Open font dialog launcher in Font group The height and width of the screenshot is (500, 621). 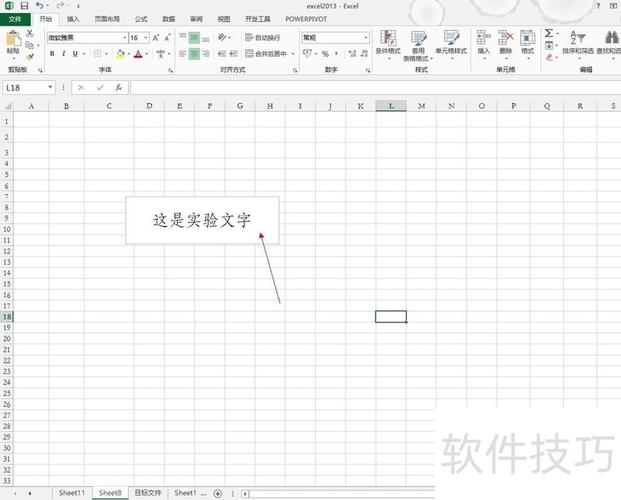[x=170, y=70]
